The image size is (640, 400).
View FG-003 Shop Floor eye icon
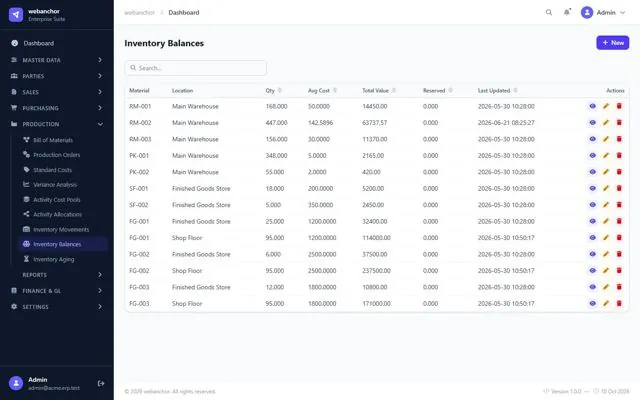coord(593,303)
